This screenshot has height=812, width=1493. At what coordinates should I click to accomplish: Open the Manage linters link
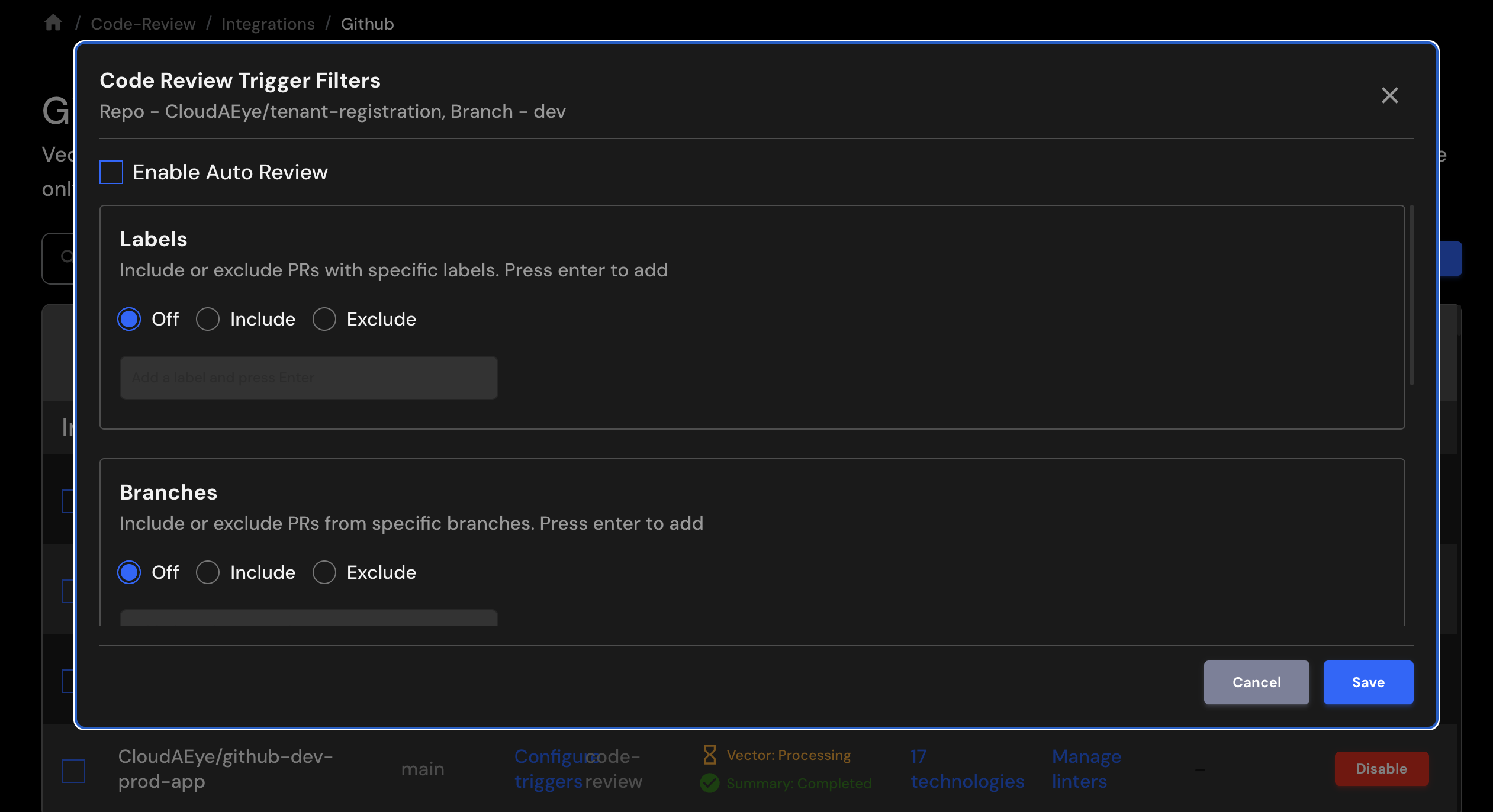pos(1086,768)
